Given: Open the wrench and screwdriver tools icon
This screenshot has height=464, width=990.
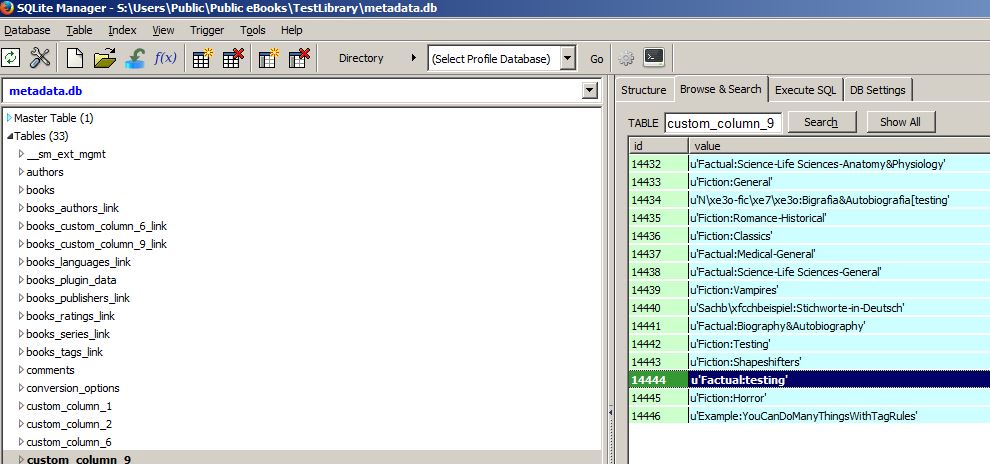Looking at the screenshot, I should [40, 58].
